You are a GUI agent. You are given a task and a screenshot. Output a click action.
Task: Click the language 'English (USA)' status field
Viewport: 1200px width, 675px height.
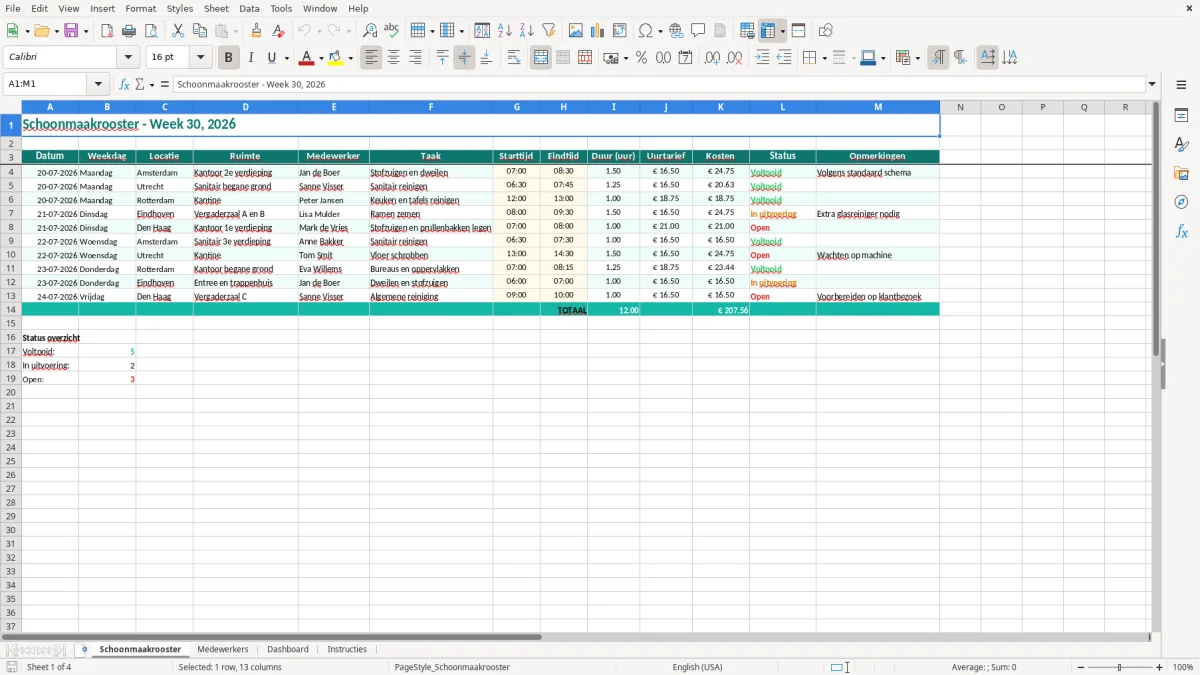pyautogui.click(x=697, y=667)
